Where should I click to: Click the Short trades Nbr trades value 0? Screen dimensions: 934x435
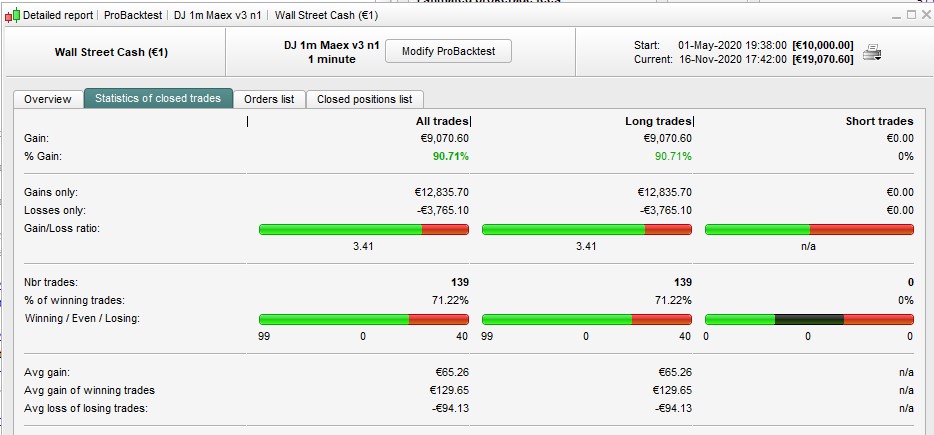tap(910, 282)
